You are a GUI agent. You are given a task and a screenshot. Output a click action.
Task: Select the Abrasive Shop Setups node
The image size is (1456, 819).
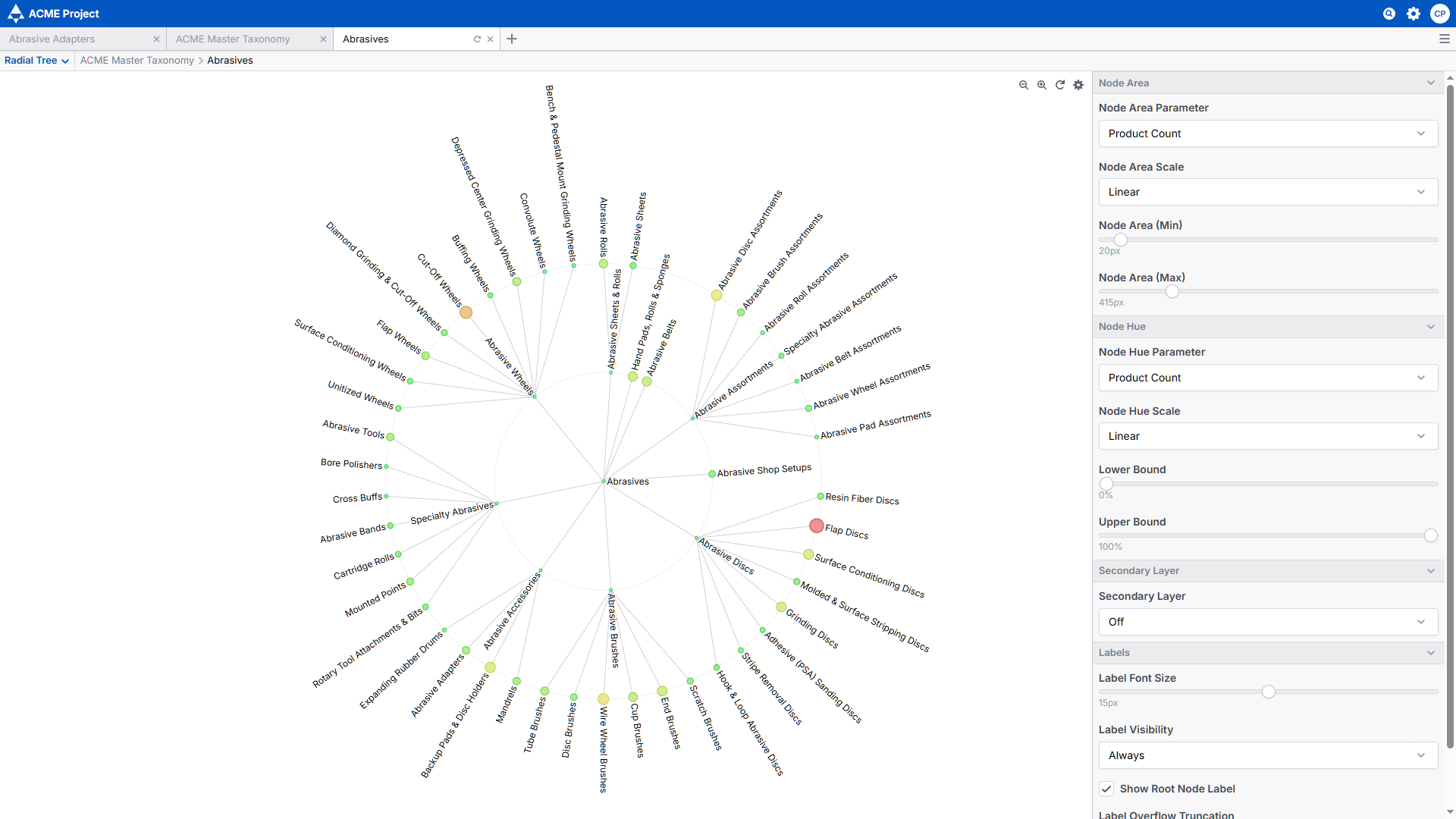(x=712, y=474)
